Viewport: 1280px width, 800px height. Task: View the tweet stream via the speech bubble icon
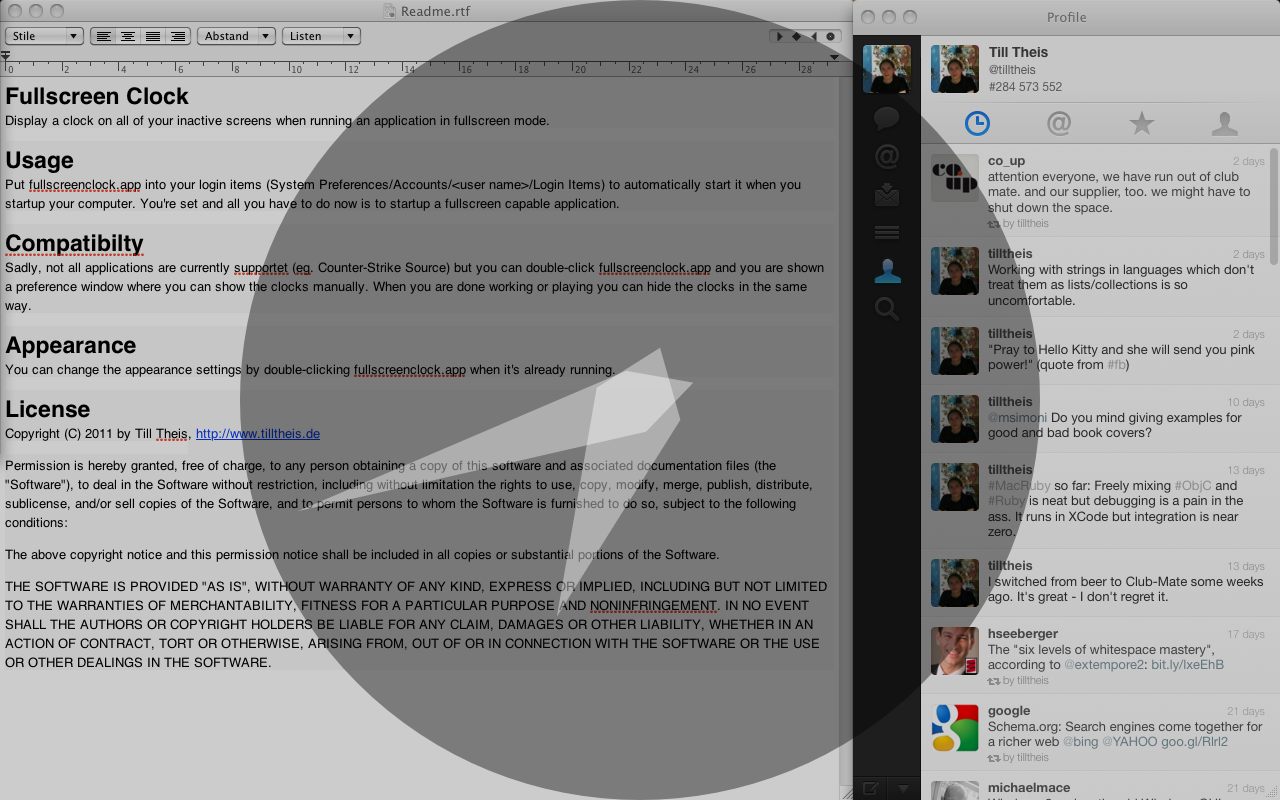point(887,118)
